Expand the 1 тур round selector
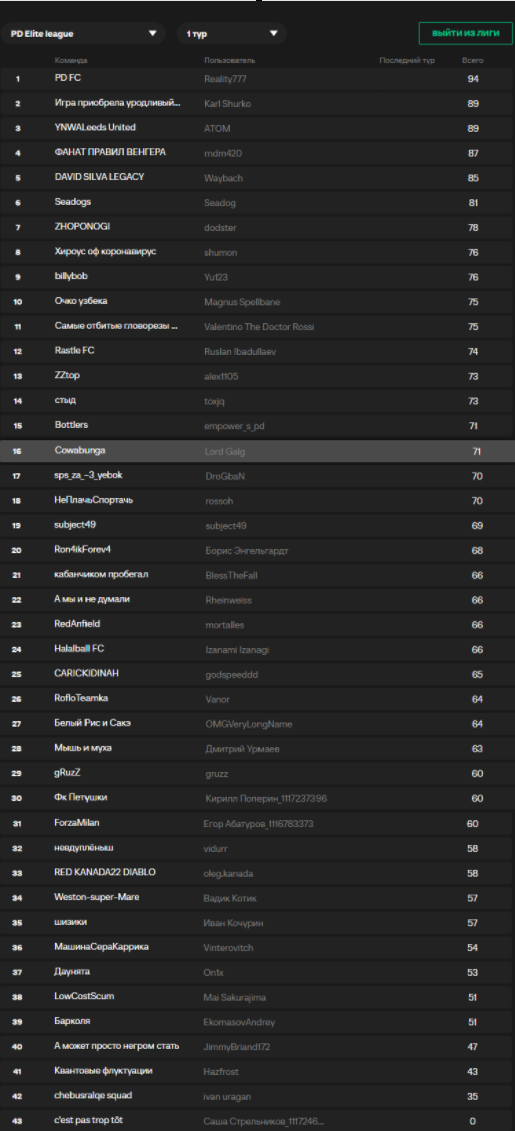This screenshot has width=515, height=1131. tap(232, 33)
